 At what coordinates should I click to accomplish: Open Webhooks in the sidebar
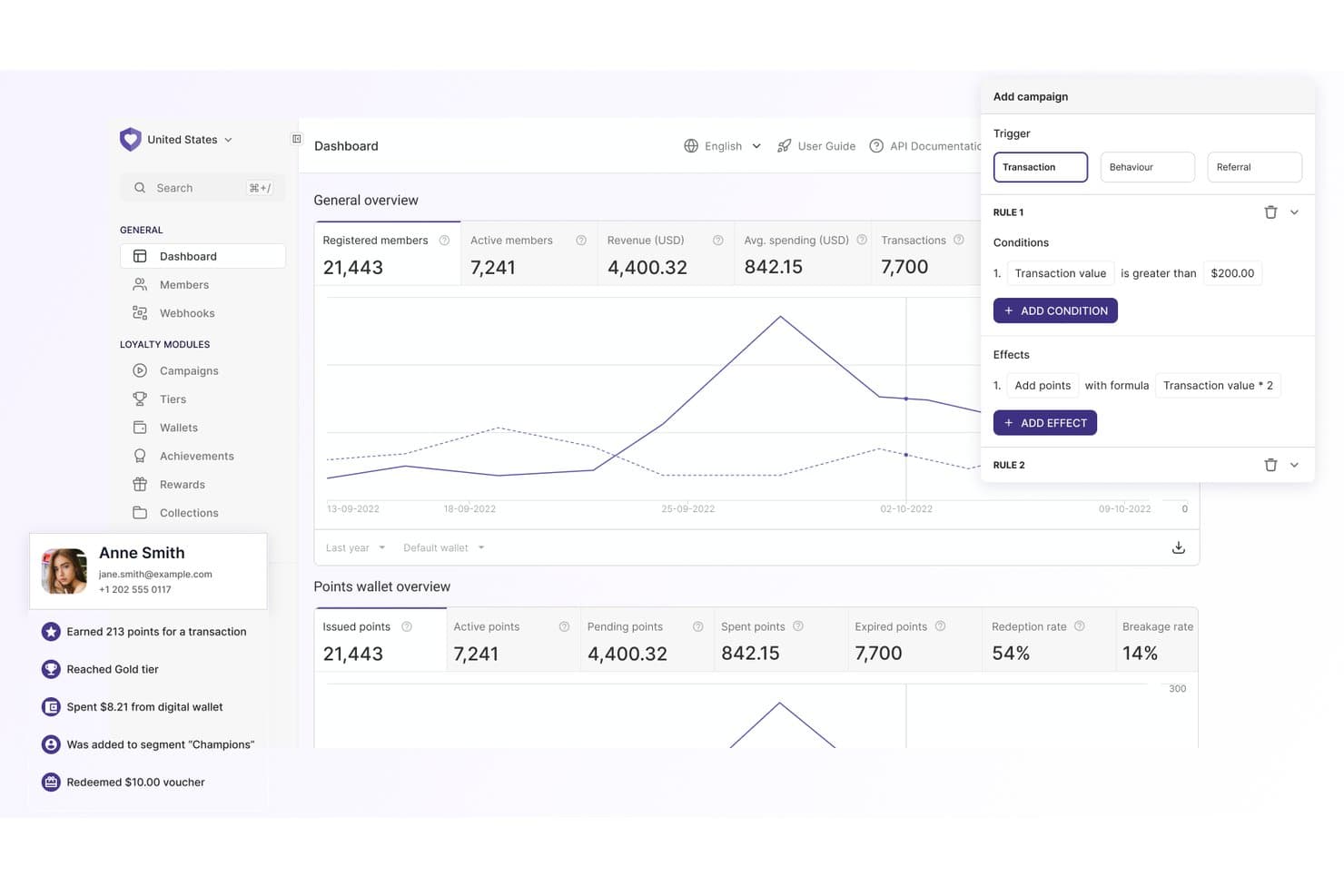(203, 313)
